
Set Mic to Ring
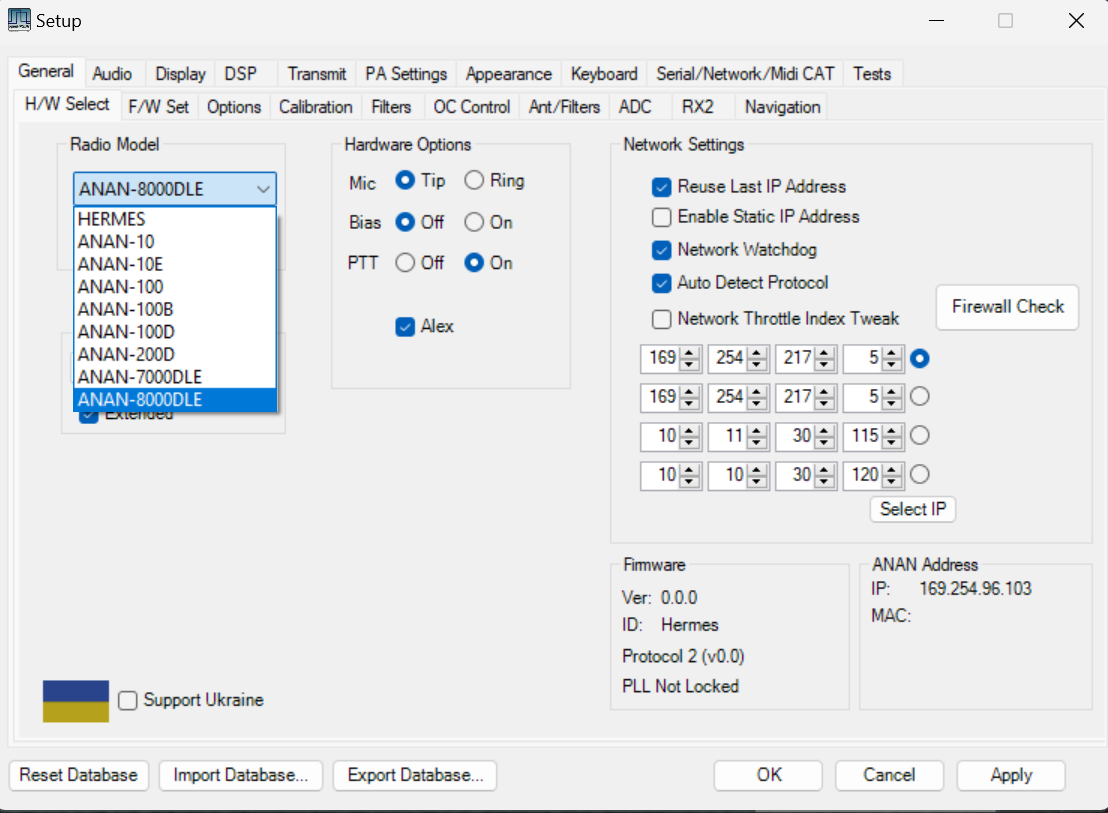pyautogui.click(x=472, y=181)
